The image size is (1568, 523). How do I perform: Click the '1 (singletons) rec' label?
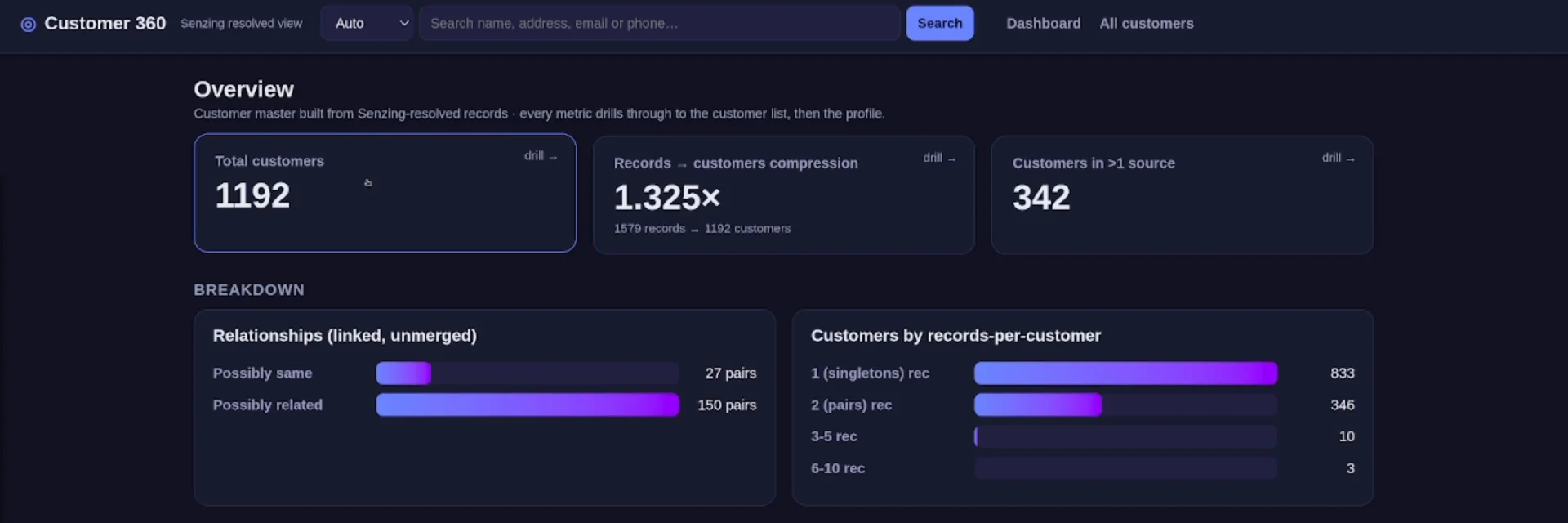870,373
